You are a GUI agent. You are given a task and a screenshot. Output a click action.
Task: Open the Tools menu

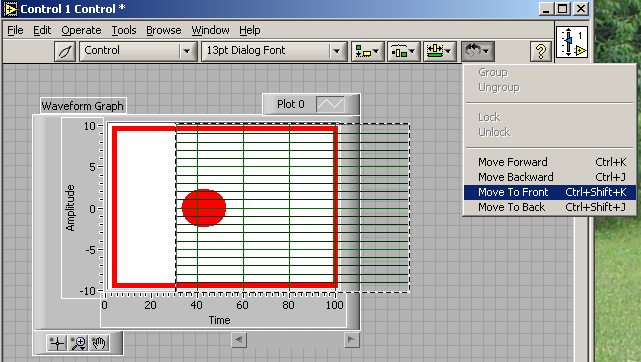click(124, 30)
